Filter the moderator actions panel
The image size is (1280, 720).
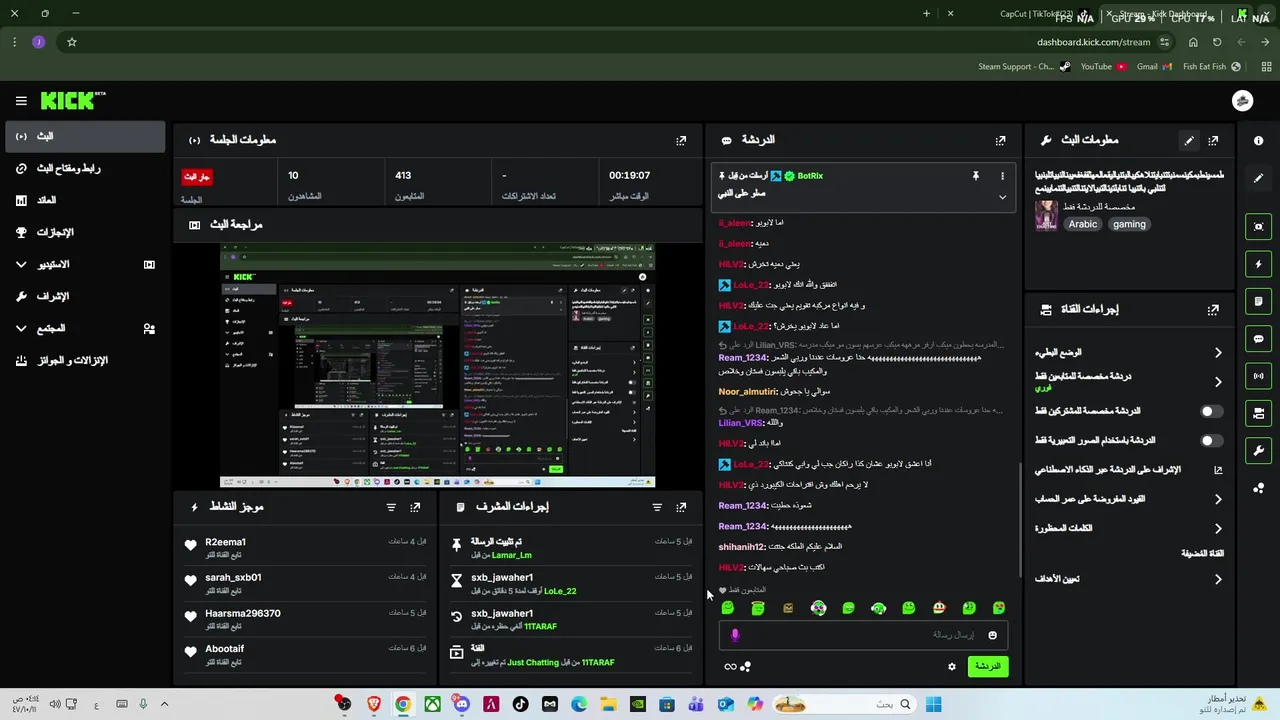point(657,508)
